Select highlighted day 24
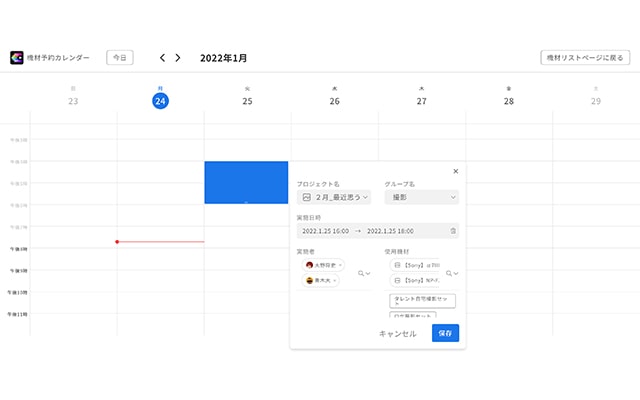Screen dimensions: 640x400 point(160,101)
